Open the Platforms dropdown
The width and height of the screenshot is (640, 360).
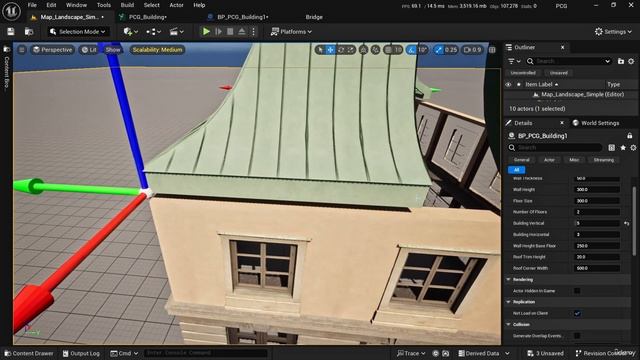[291, 31]
